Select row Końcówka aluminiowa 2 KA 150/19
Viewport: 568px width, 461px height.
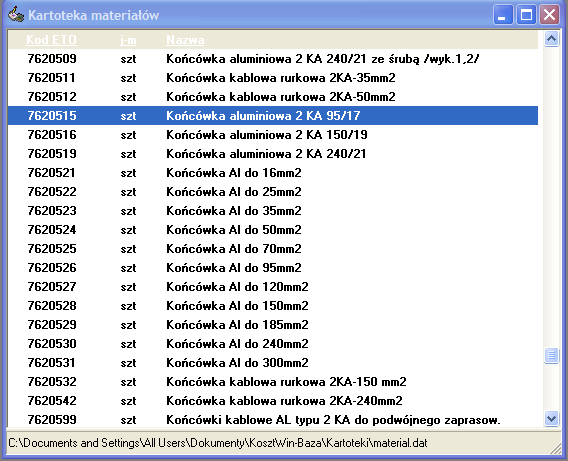pyautogui.click(x=273, y=135)
